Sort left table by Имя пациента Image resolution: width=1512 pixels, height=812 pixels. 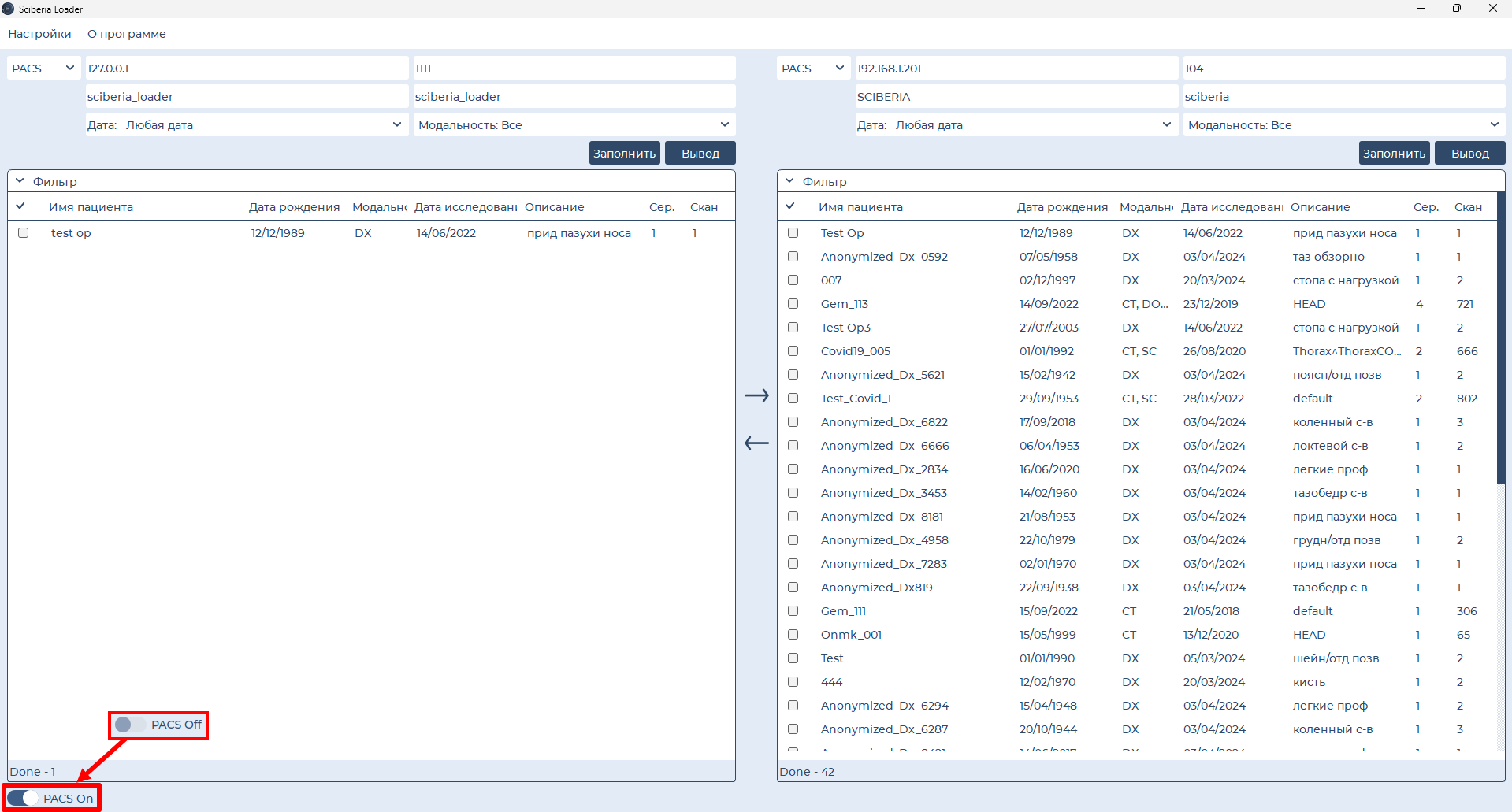[91, 207]
